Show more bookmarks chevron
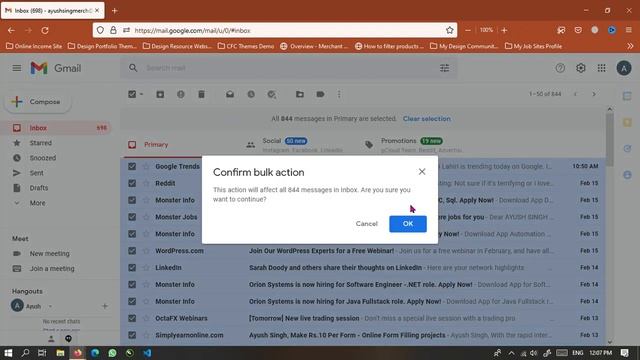Screen dimensions: 640x360 coord(630,46)
